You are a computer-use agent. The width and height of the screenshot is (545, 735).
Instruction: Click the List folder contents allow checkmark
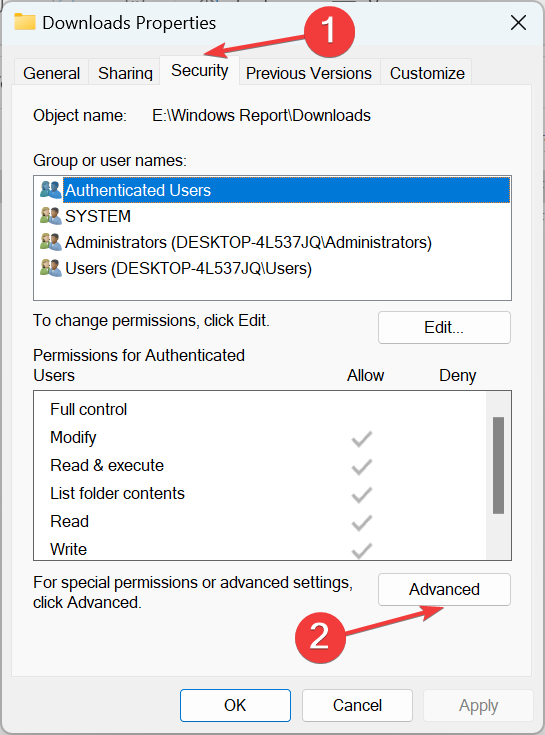362,495
